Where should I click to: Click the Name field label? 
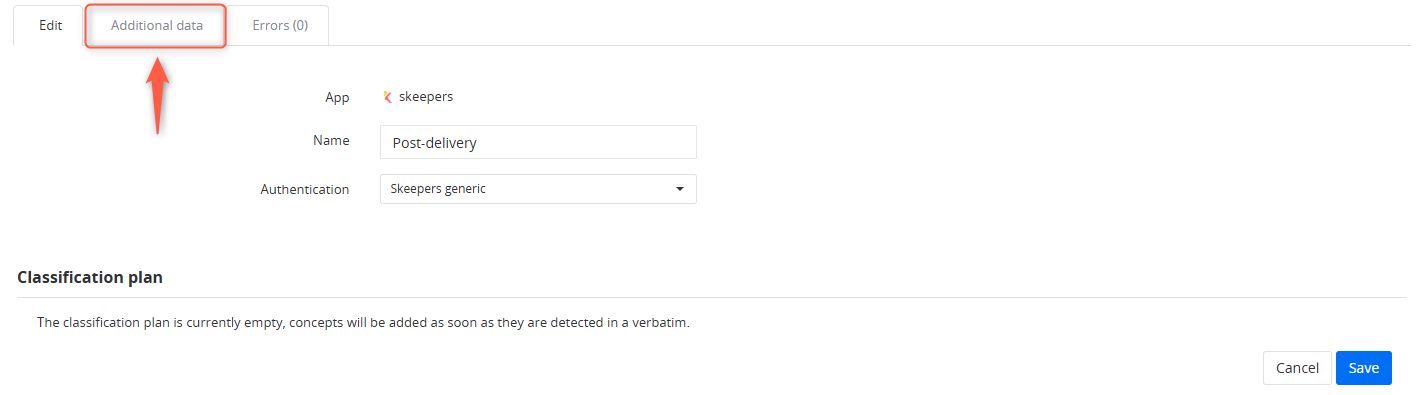[x=331, y=141]
